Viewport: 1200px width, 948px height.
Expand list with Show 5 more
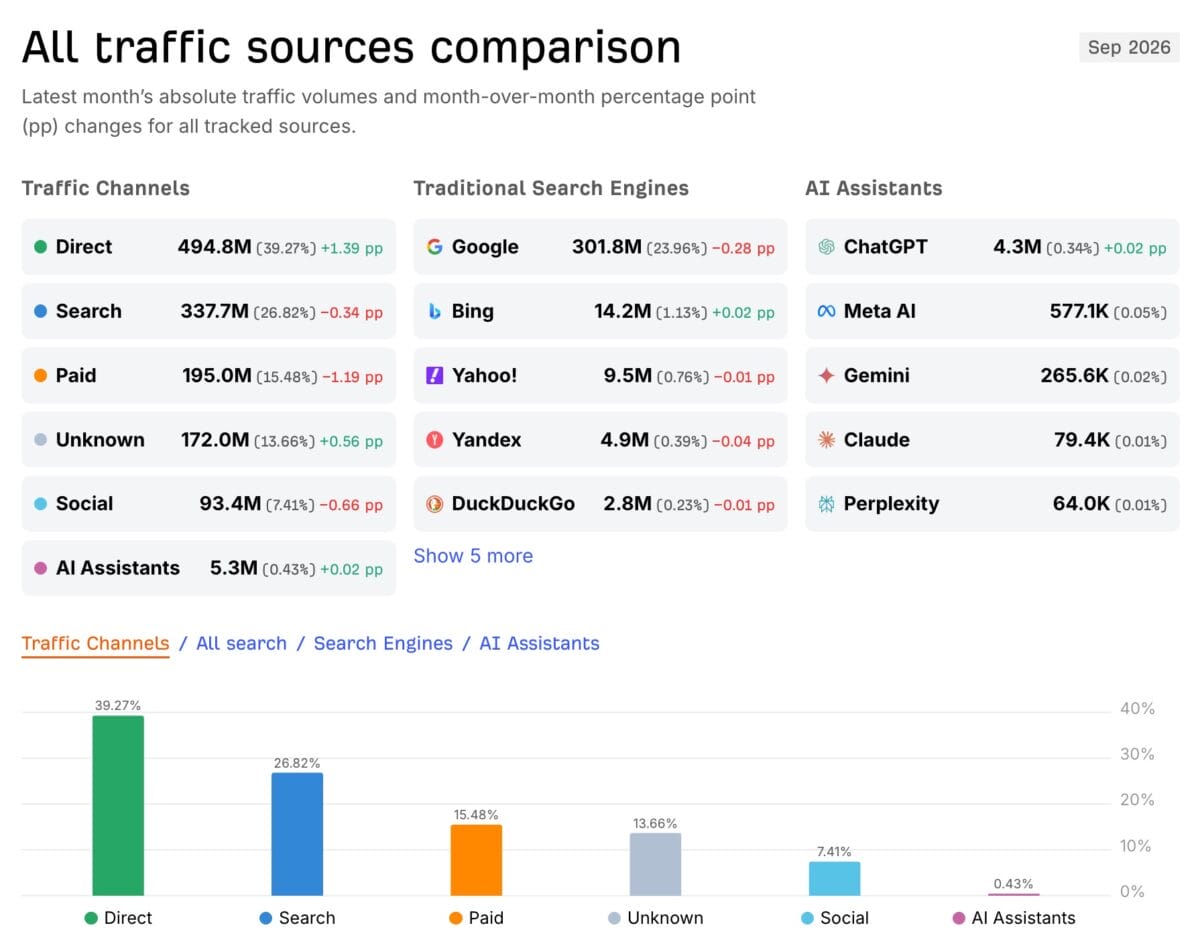click(x=473, y=556)
